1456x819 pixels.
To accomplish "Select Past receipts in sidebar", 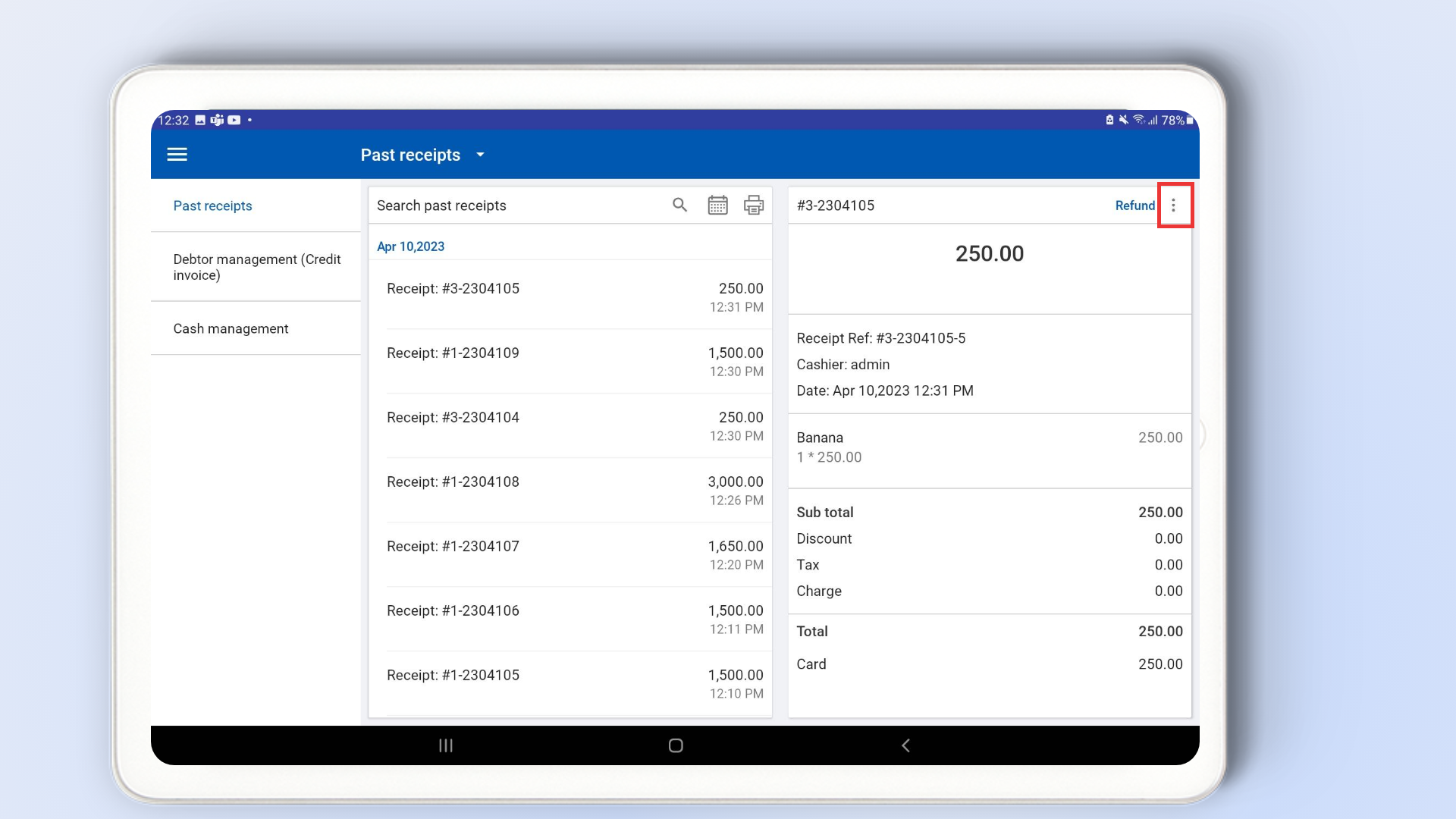I will pyautogui.click(x=212, y=206).
